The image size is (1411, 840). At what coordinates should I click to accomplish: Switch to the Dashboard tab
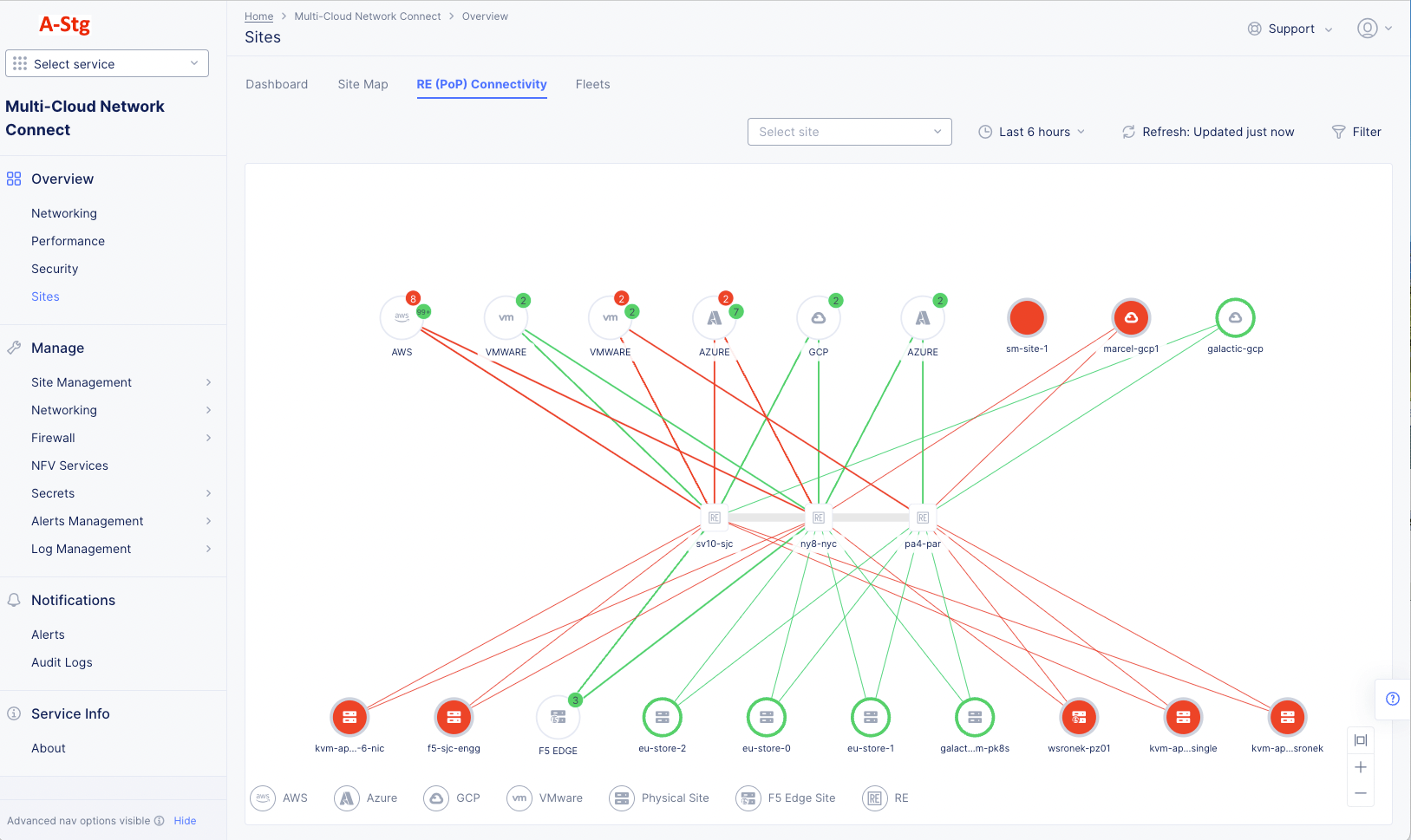point(277,84)
